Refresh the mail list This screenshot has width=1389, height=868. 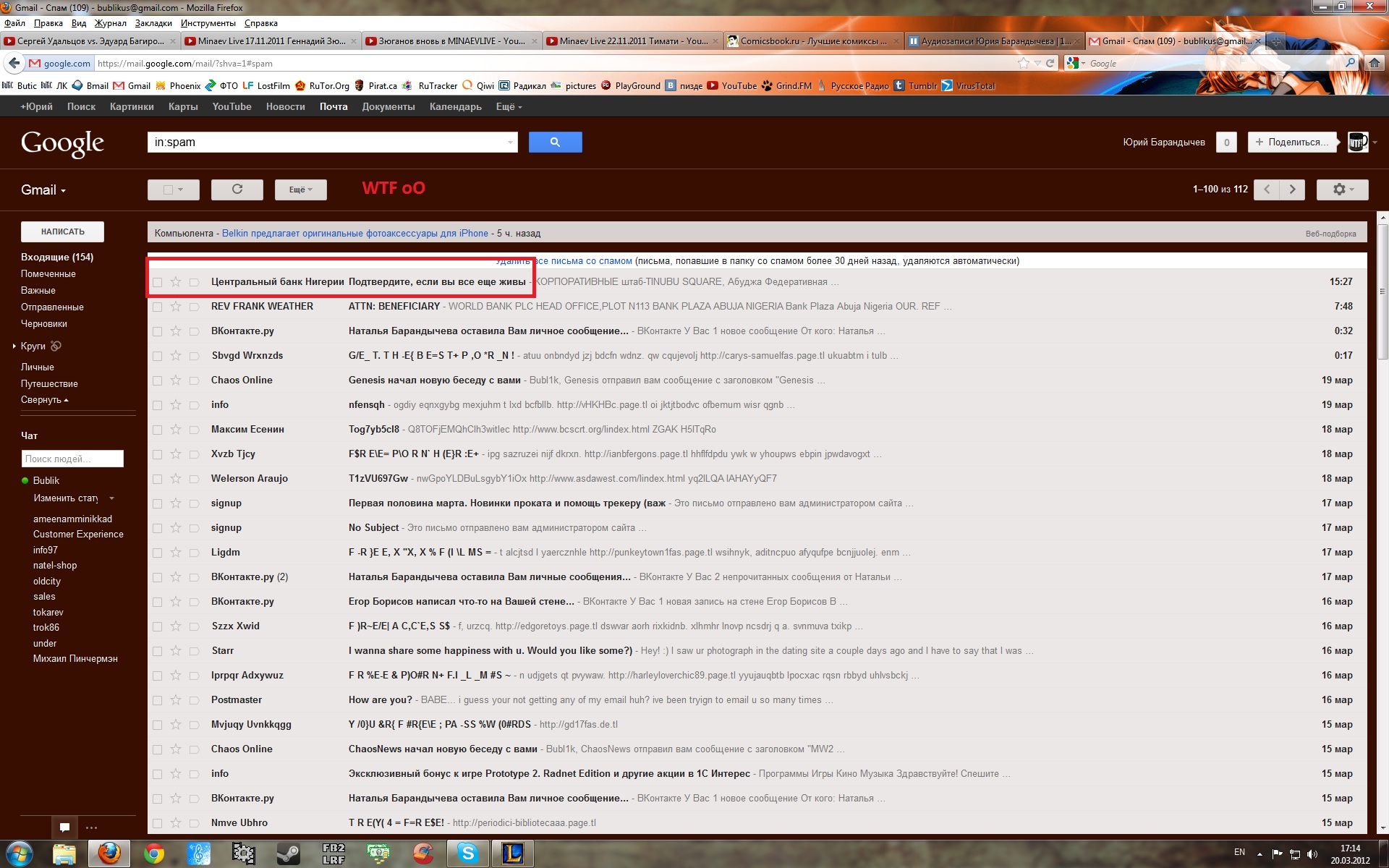(237, 190)
